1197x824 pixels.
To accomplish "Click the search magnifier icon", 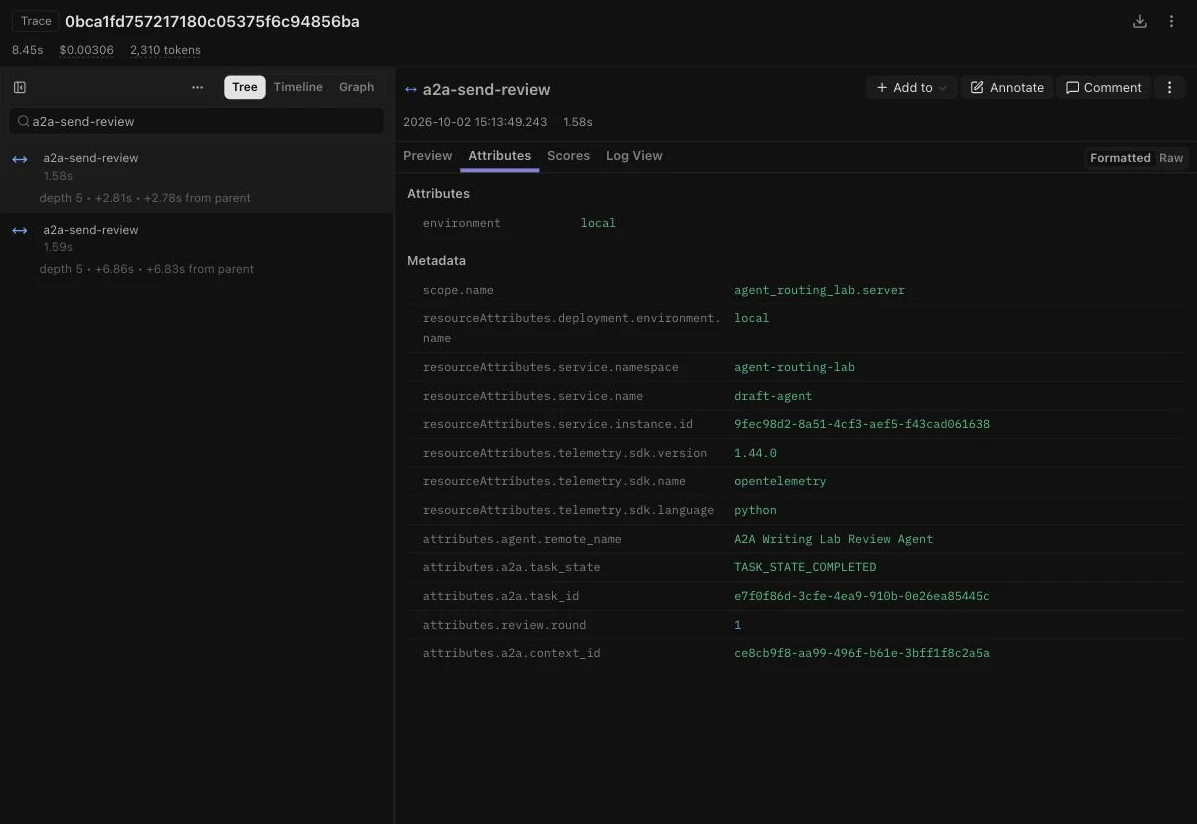I will 24,121.
